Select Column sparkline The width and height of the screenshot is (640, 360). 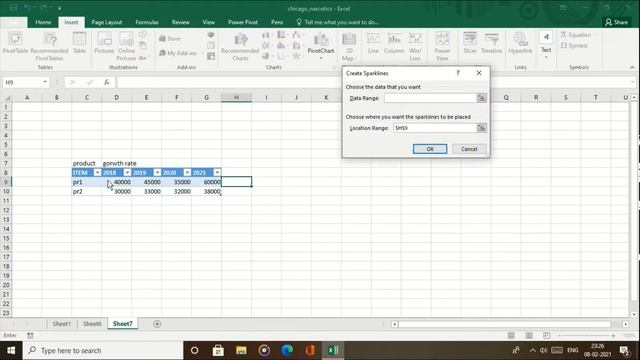pyautogui.click(x=394, y=43)
